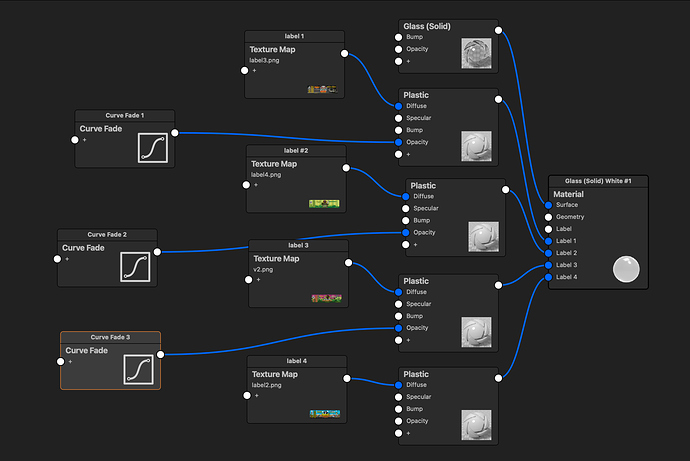Viewport: 690px width, 461px height.
Task: Click the output socket of label #2 Texture Map
Action: [x=346, y=168]
